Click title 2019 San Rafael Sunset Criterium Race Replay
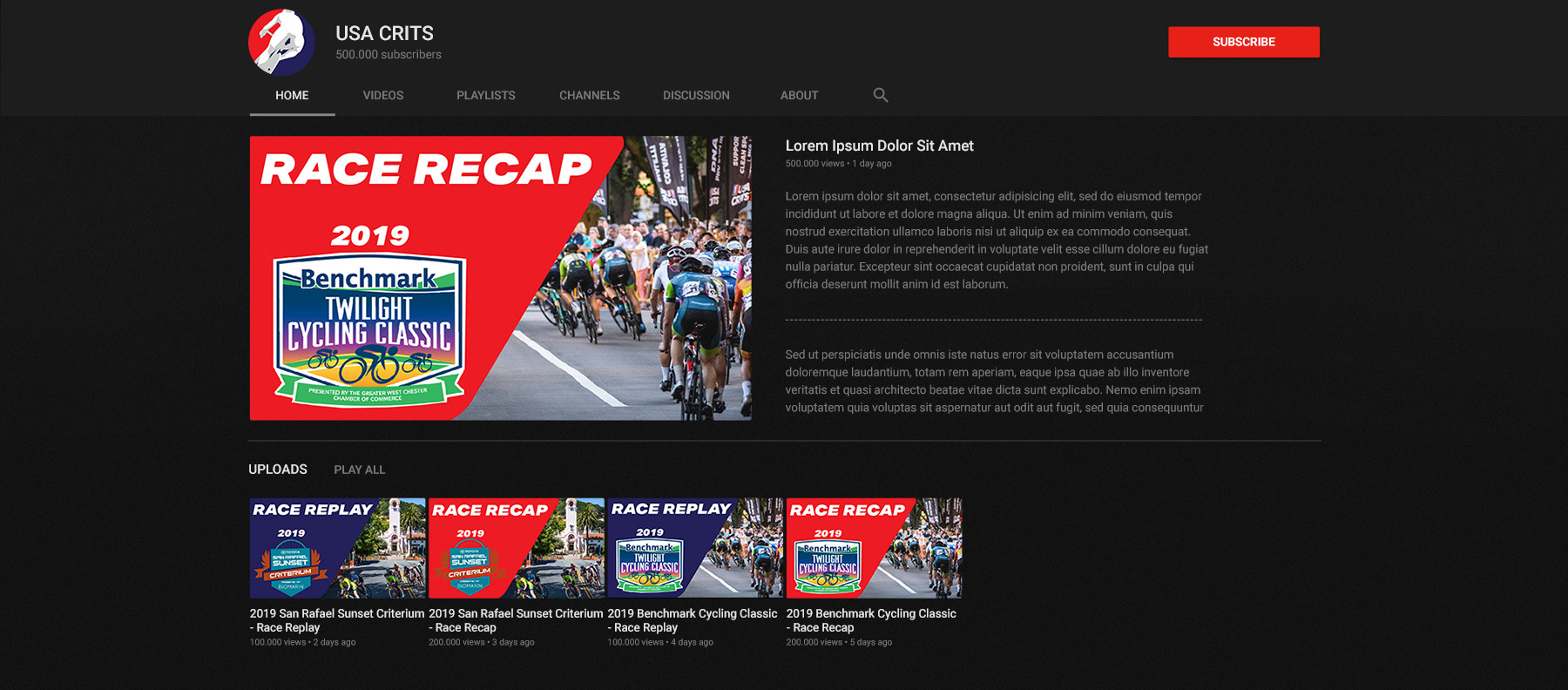Screen dimensions: 1568x690 pos(337,620)
